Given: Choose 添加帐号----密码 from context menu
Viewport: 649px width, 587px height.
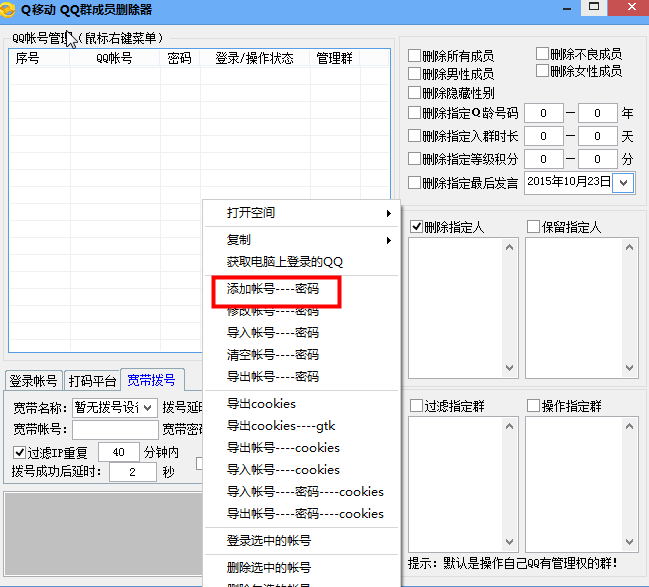Looking at the screenshot, I should [x=301, y=289].
